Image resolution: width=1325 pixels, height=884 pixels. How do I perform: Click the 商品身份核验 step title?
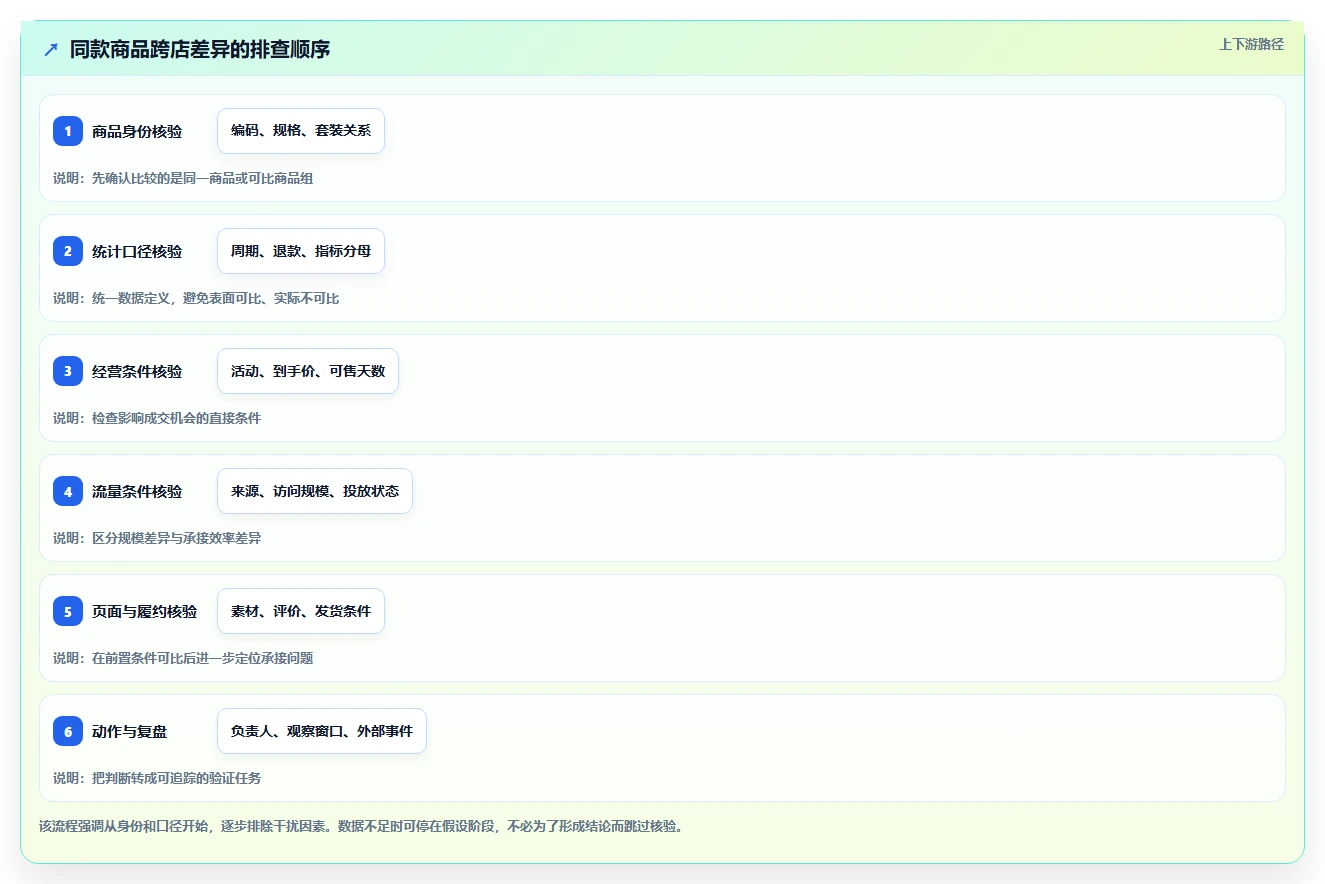pyautogui.click(x=137, y=131)
